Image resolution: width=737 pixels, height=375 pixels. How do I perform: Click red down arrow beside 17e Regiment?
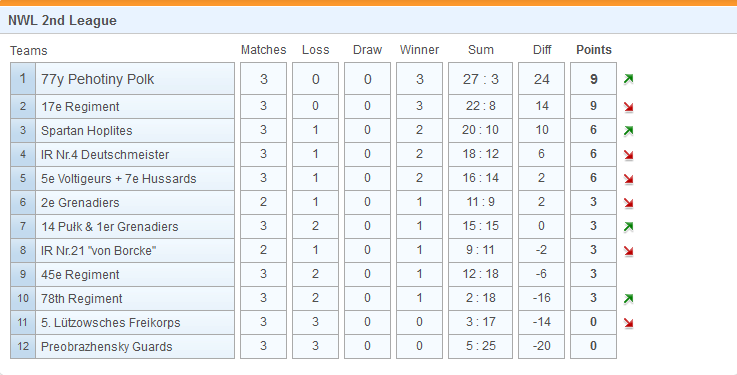tap(628, 107)
